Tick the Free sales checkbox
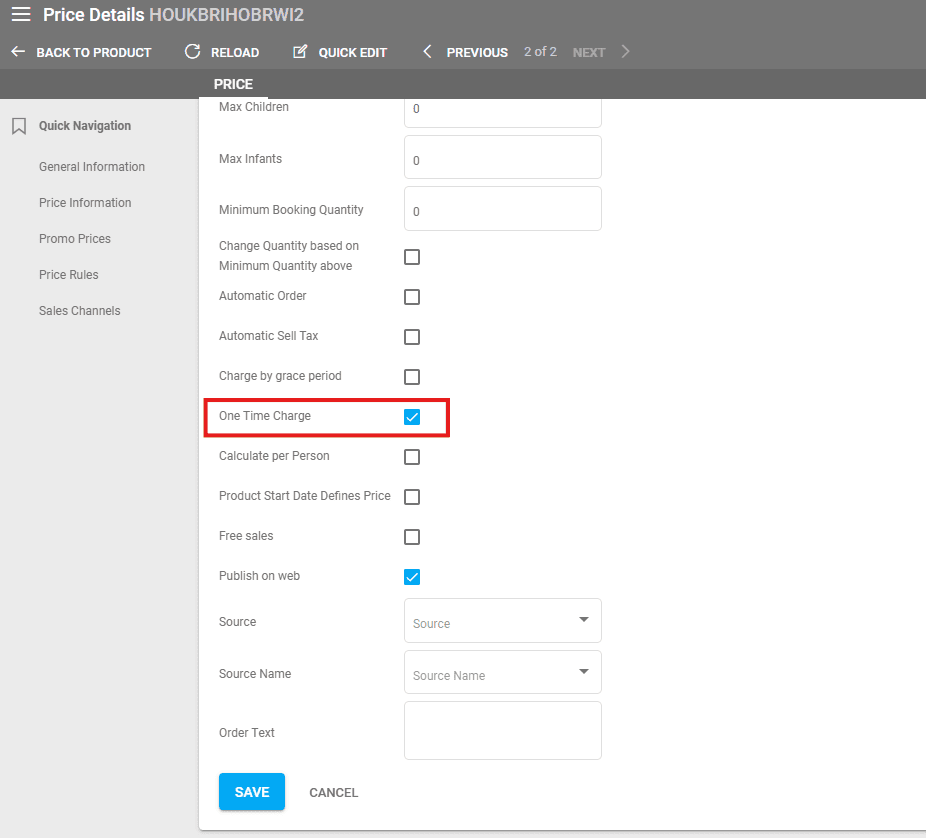Viewport: 926px width, 838px height. pyautogui.click(x=412, y=537)
